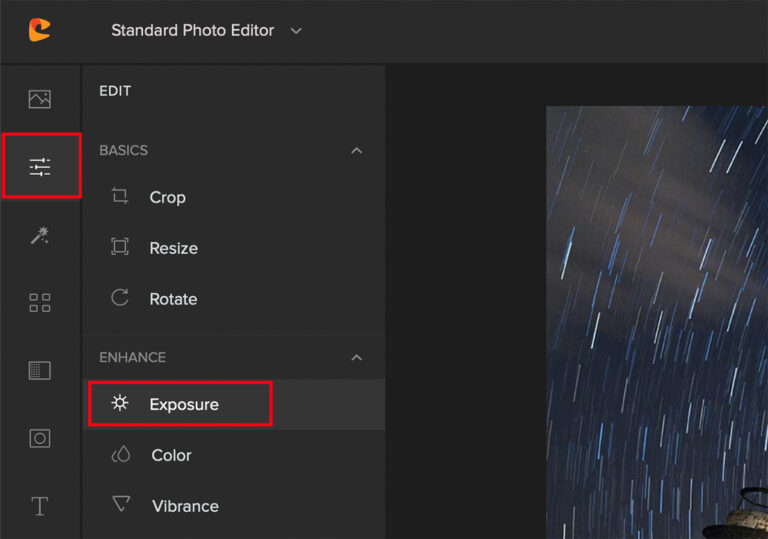The image size is (768, 539).
Task: Open the Touch Up magic wand tool
Action: click(40, 235)
